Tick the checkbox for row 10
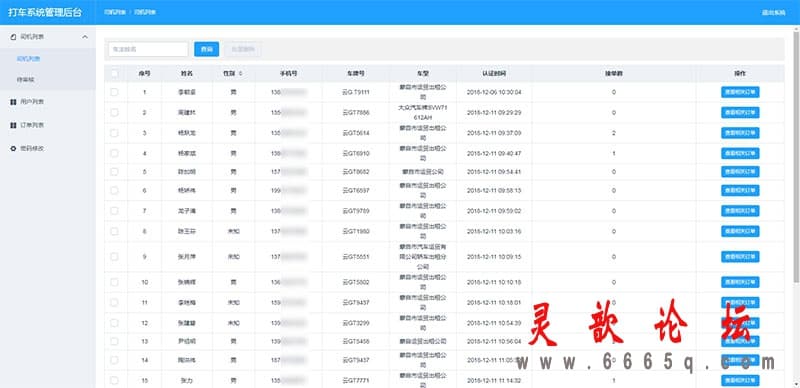Image resolution: width=800 pixels, height=388 pixels. [114, 282]
